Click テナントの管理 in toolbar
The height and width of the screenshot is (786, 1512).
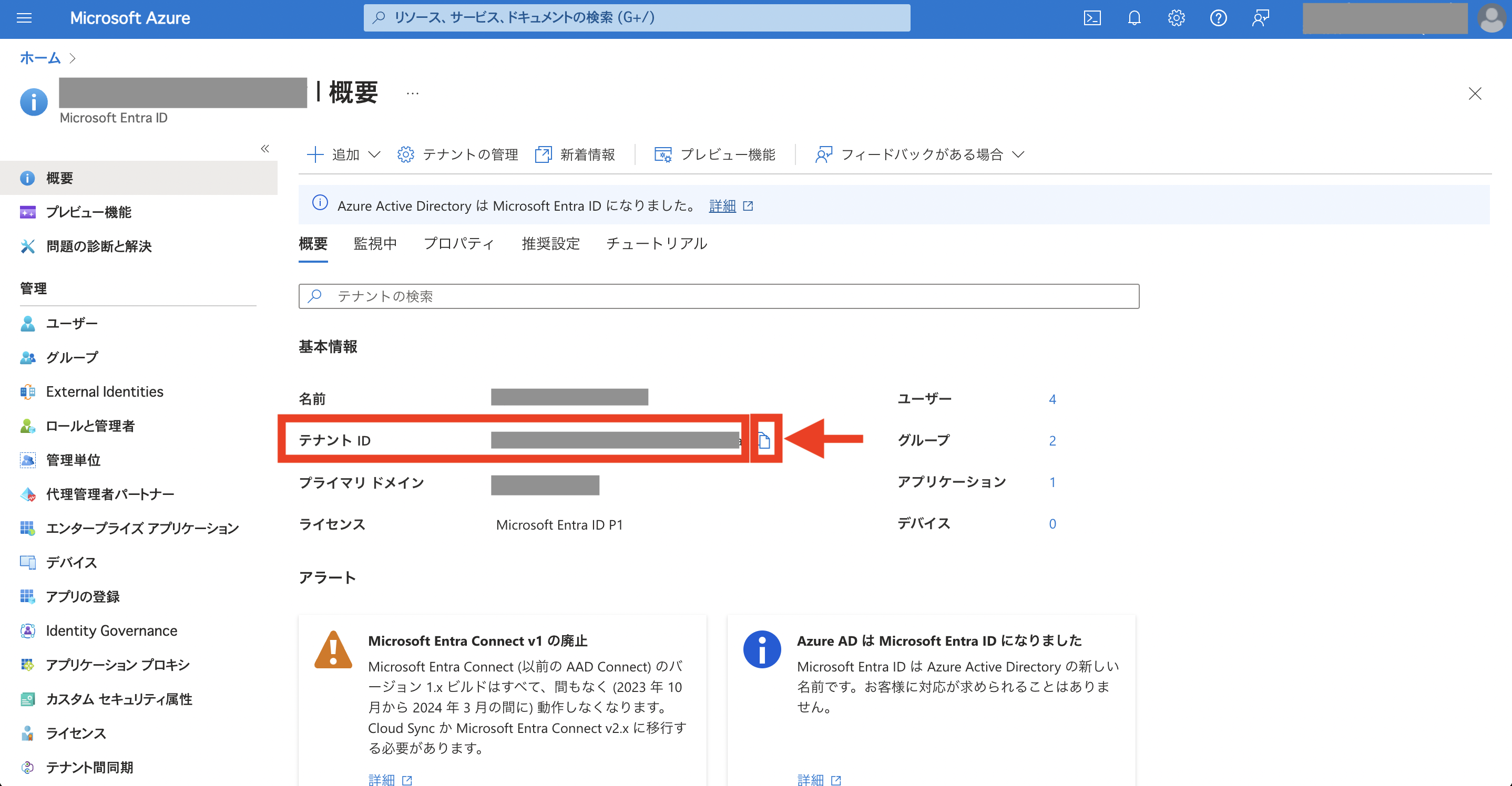458,154
